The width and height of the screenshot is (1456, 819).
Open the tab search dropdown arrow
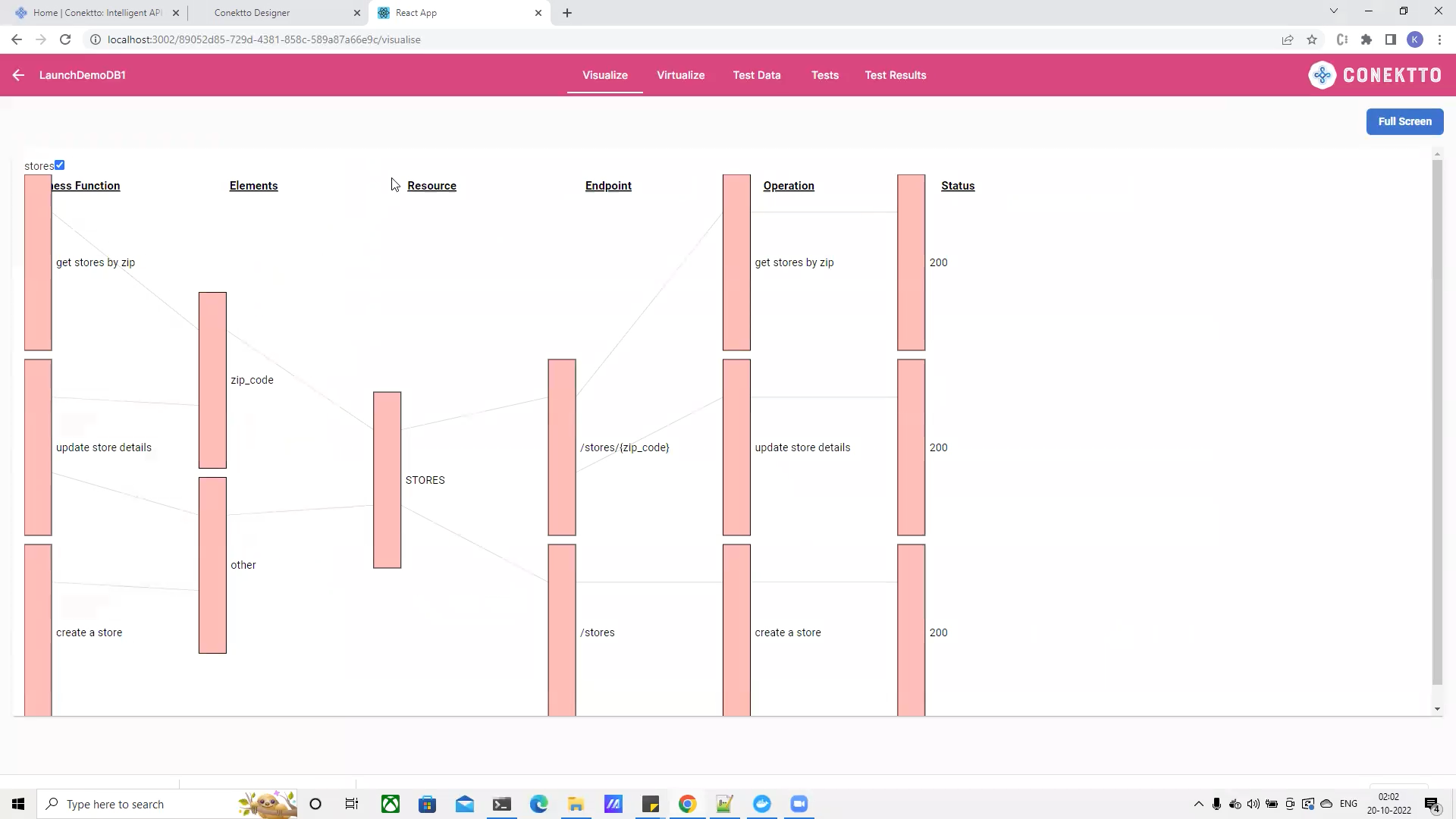(1333, 11)
